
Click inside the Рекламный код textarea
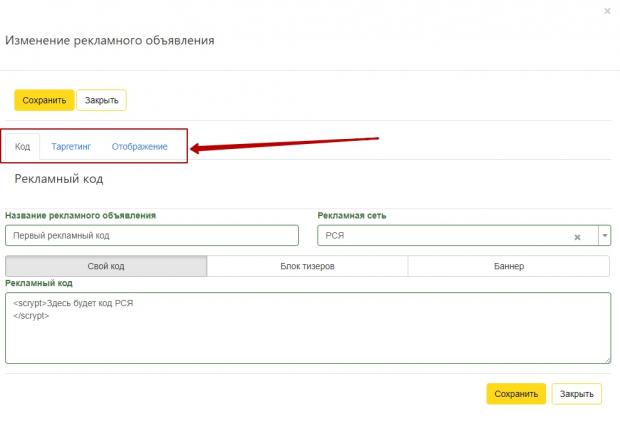308,328
